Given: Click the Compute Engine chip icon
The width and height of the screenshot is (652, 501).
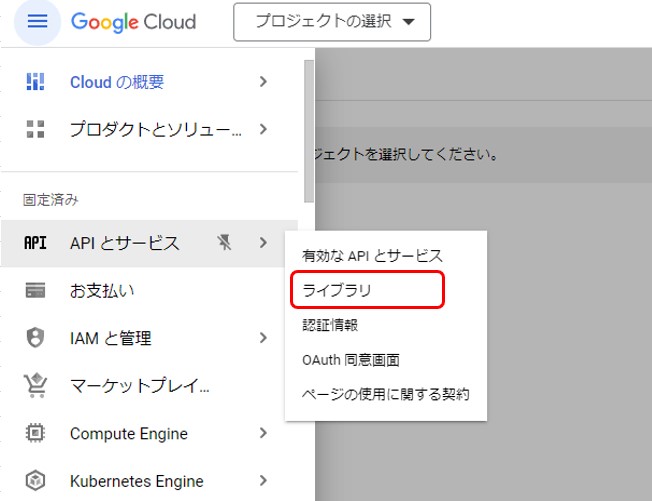Looking at the screenshot, I should click(x=35, y=433).
